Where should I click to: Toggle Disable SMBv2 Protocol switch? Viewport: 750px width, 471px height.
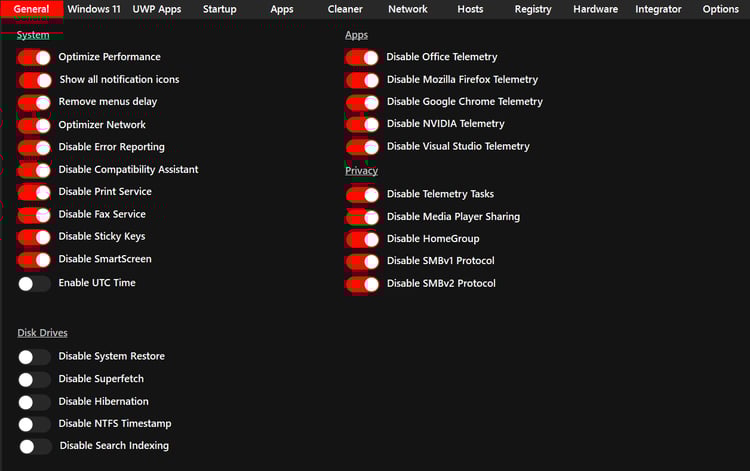pos(362,284)
